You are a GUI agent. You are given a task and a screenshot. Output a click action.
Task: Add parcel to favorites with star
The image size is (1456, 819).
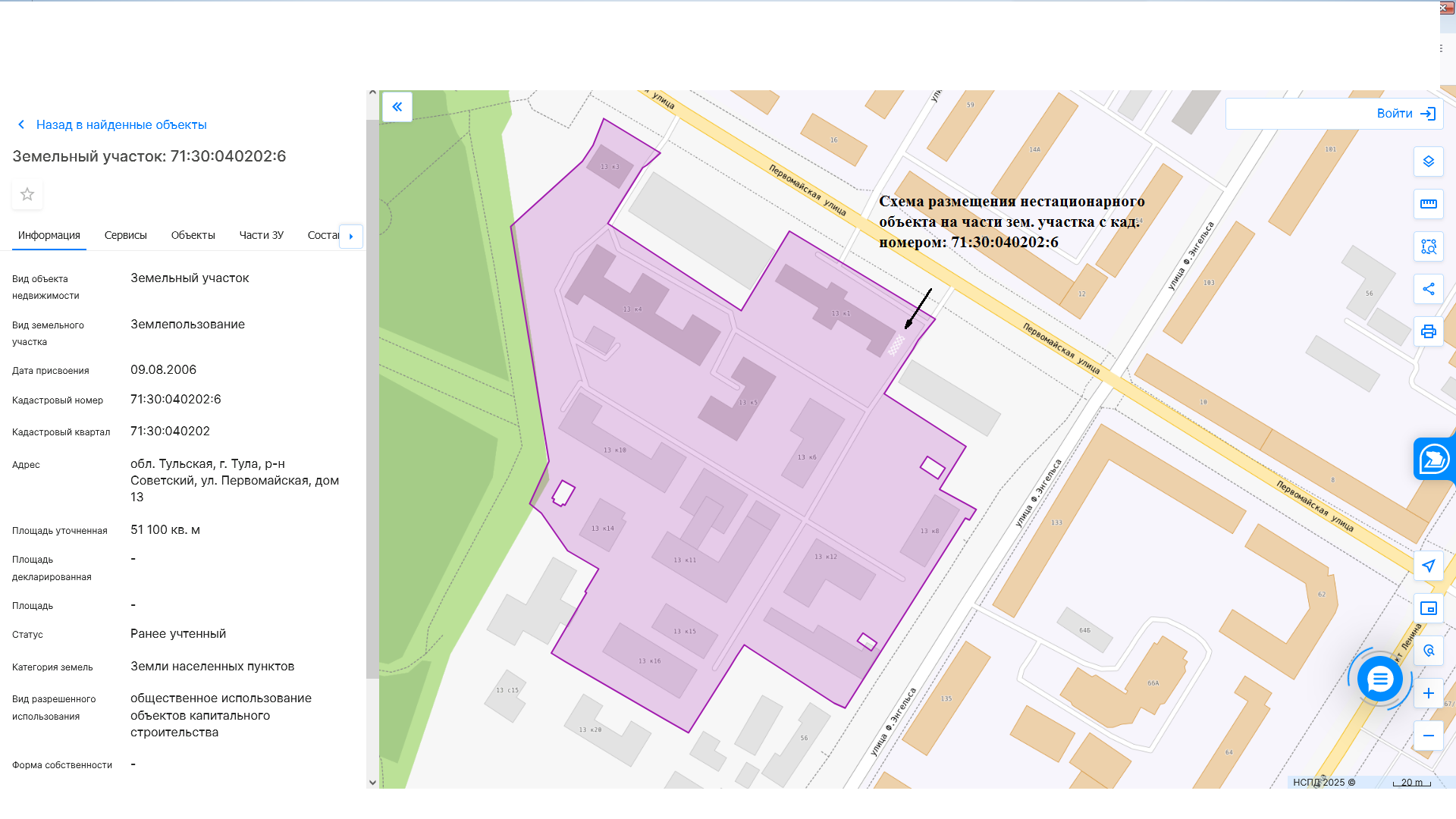[27, 195]
